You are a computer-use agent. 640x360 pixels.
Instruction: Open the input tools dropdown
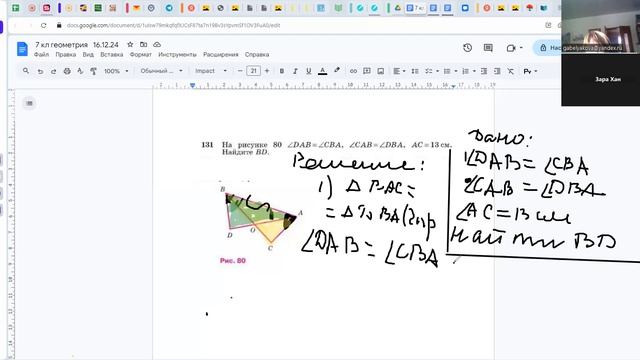click(x=530, y=71)
